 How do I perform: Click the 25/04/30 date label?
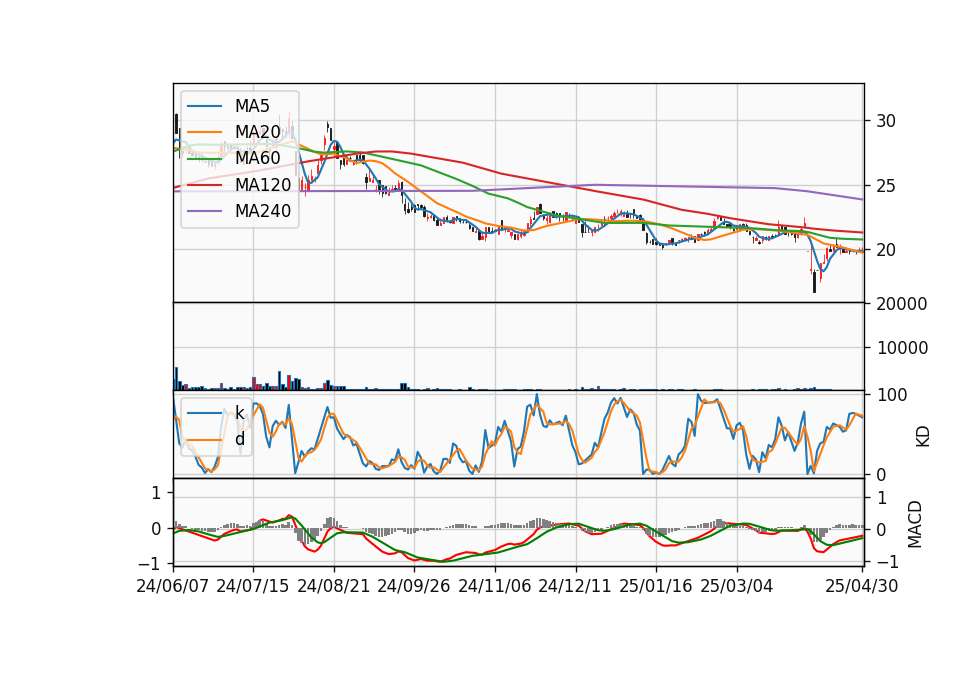[862, 586]
